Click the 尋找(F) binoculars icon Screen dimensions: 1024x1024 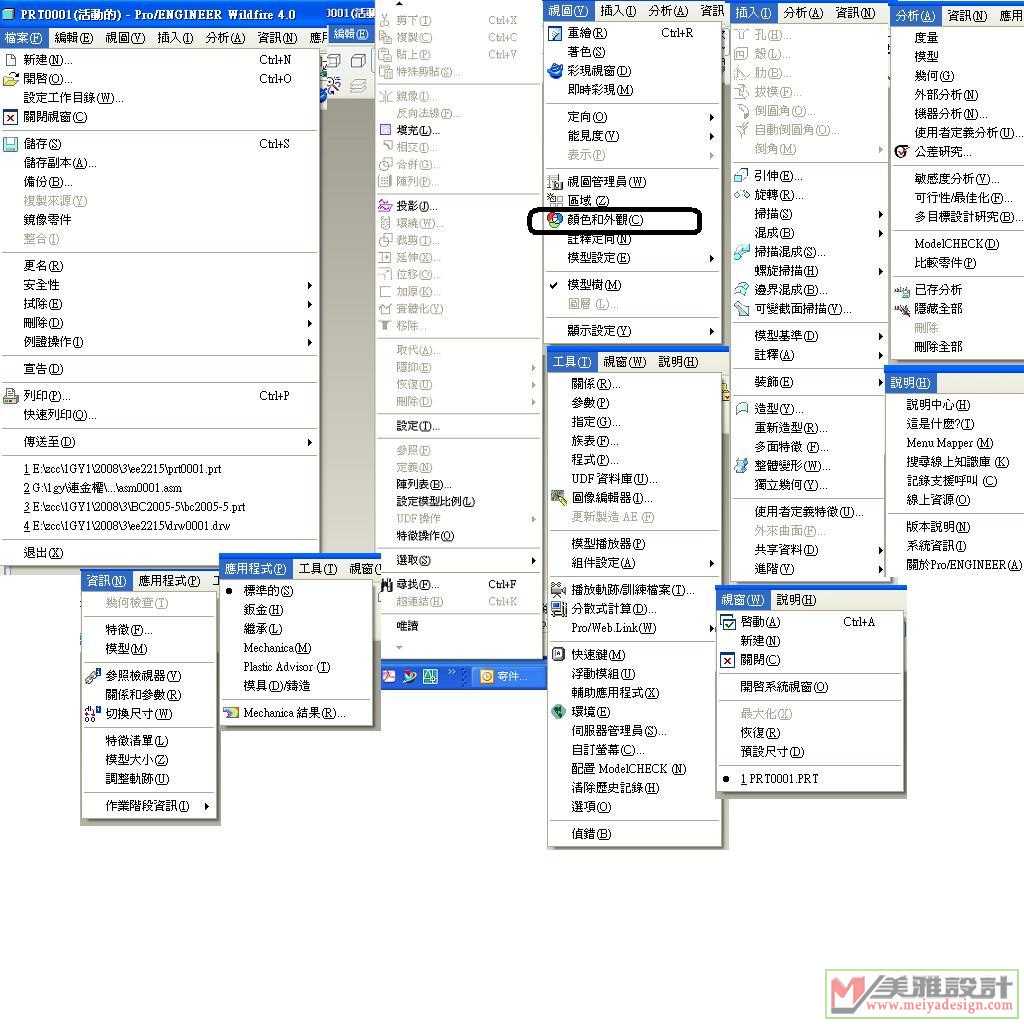pyautogui.click(x=387, y=584)
